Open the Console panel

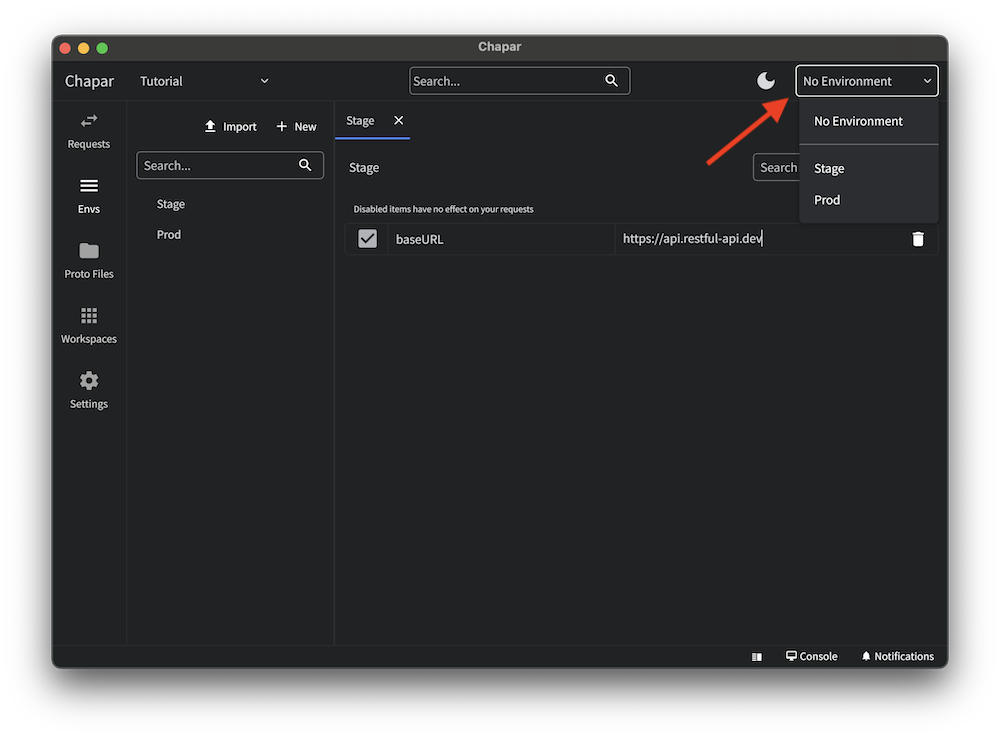[x=812, y=656]
